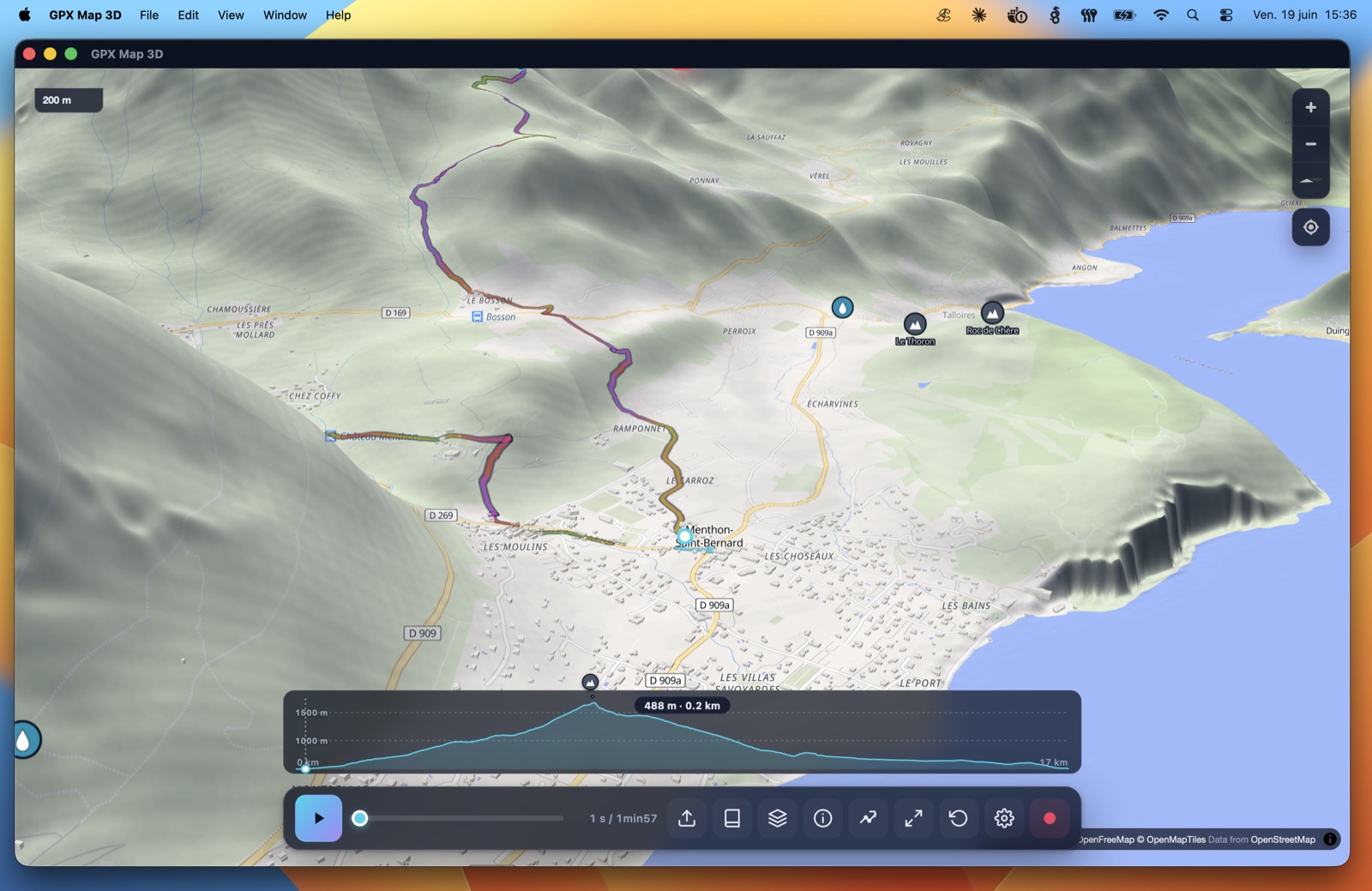This screenshot has width=1372, height=891.
Task: Click the water drop marker at left edge
Action: 25,739
